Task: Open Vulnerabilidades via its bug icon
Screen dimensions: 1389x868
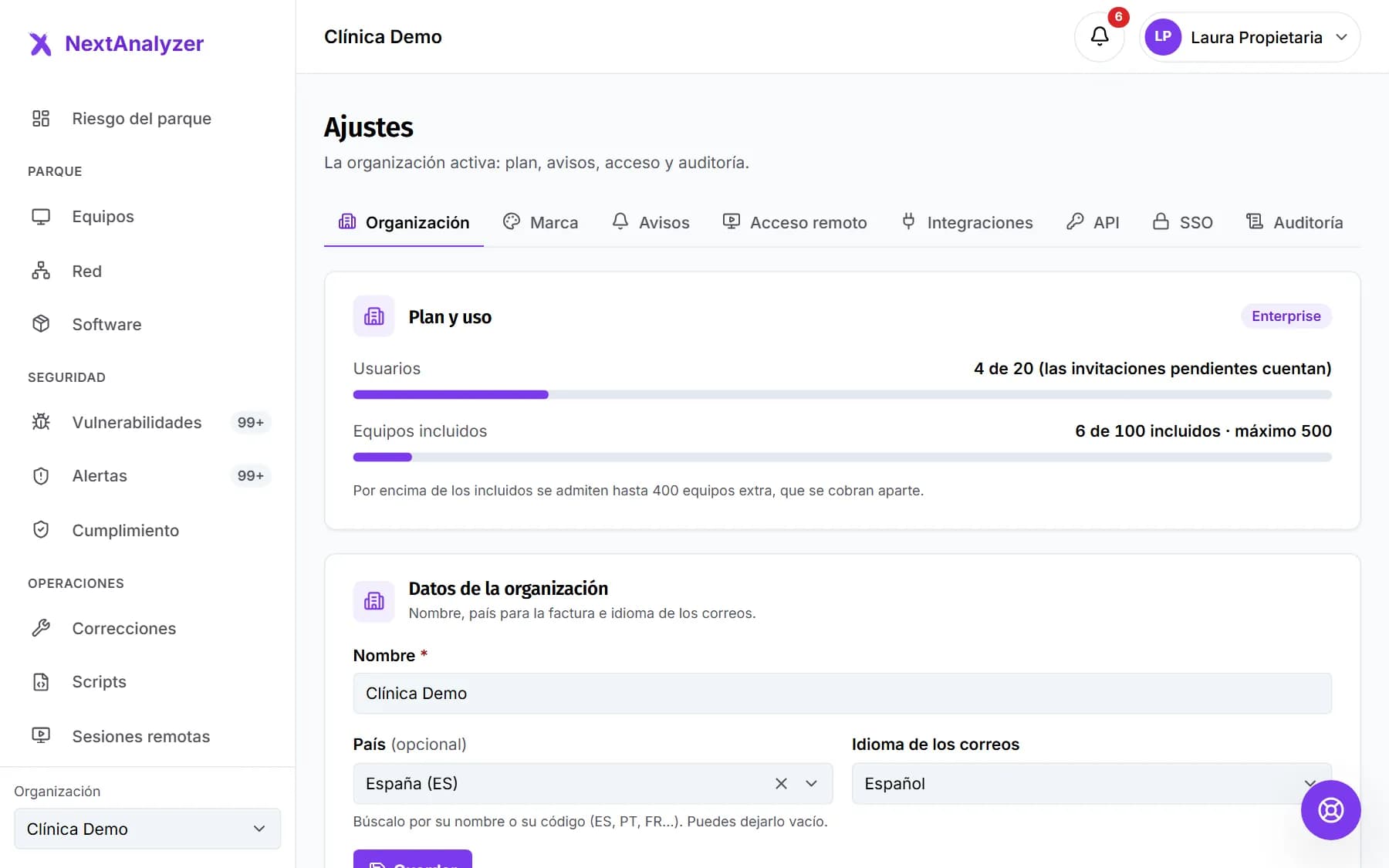Action: click(x=41, y=422)
